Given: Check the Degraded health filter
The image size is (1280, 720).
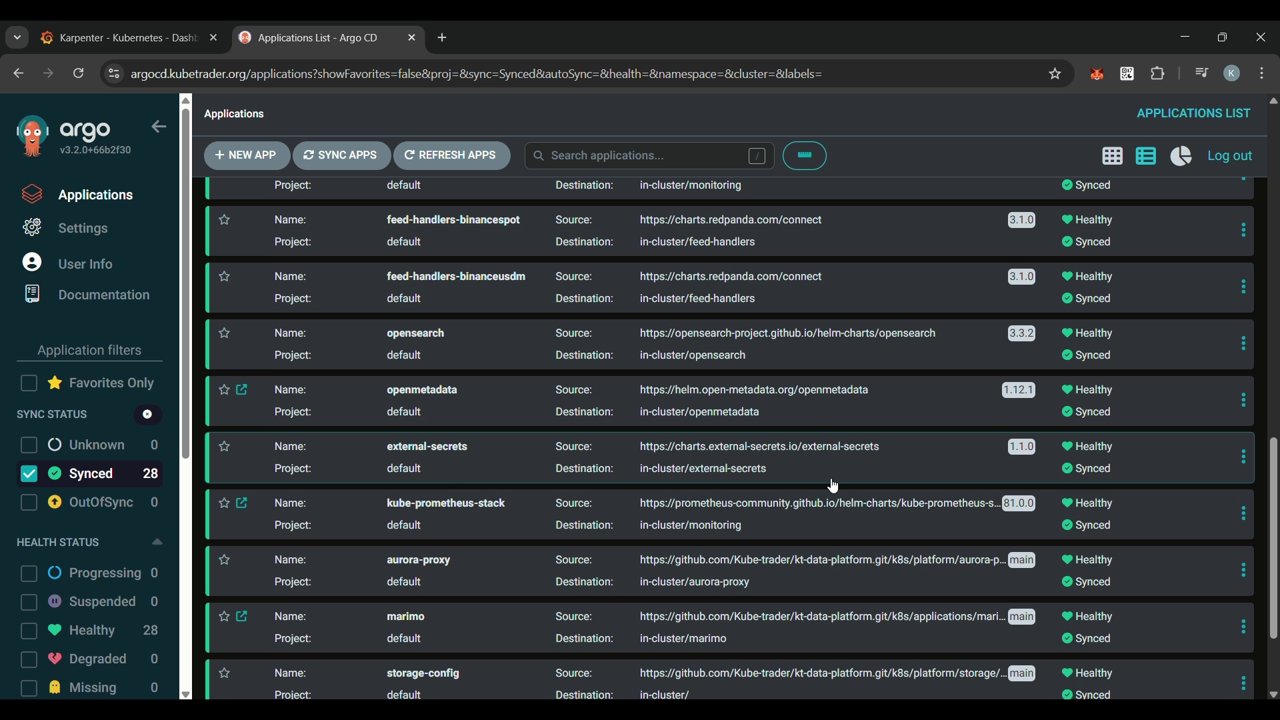Looking at the screenshot, I should 29,659.
